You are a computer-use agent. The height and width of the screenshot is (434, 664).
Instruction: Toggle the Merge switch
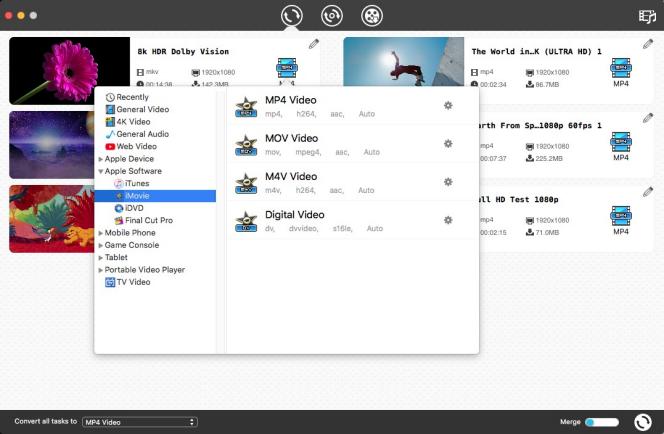click(601, 422)
